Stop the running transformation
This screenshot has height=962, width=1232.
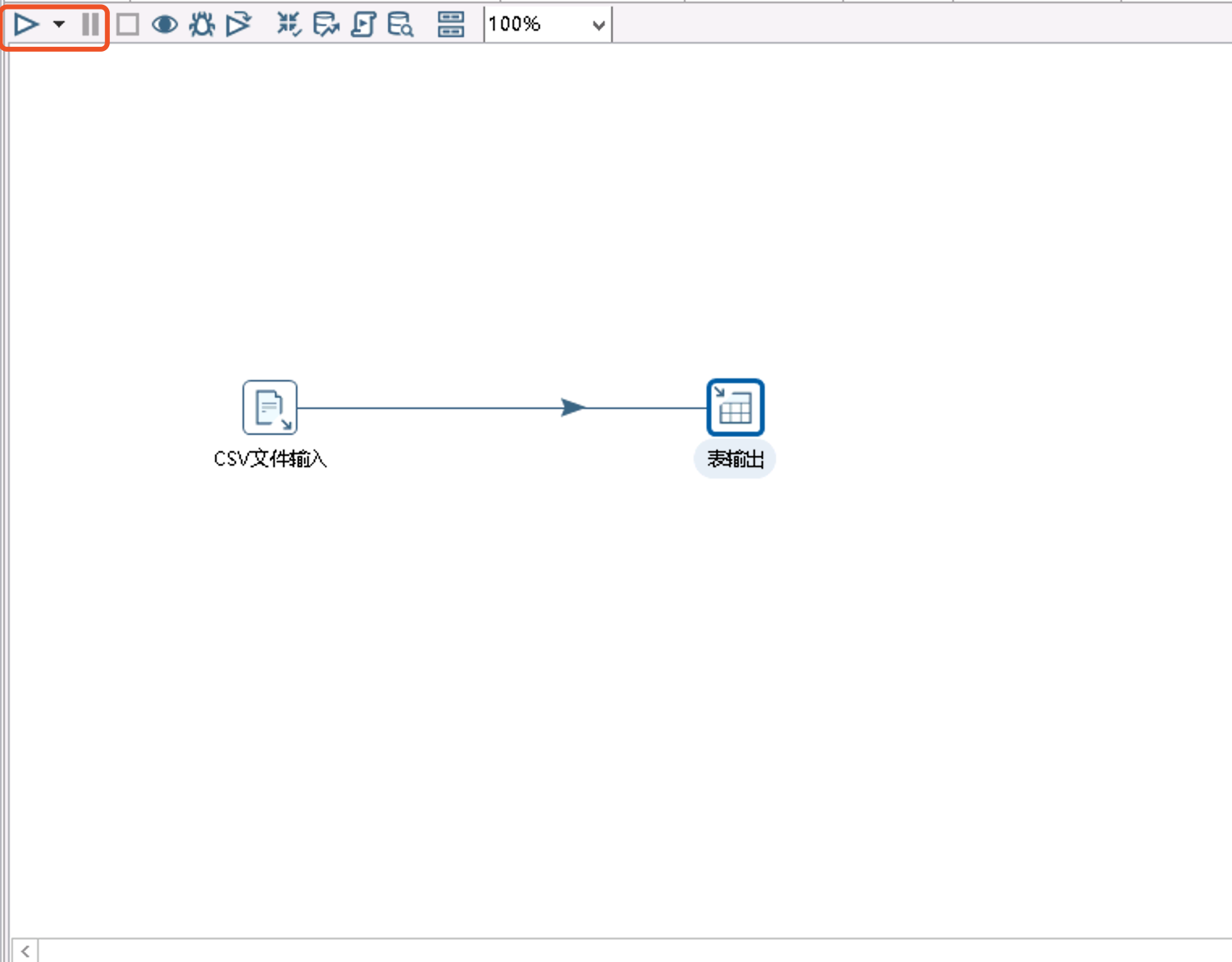click(127, 24)
